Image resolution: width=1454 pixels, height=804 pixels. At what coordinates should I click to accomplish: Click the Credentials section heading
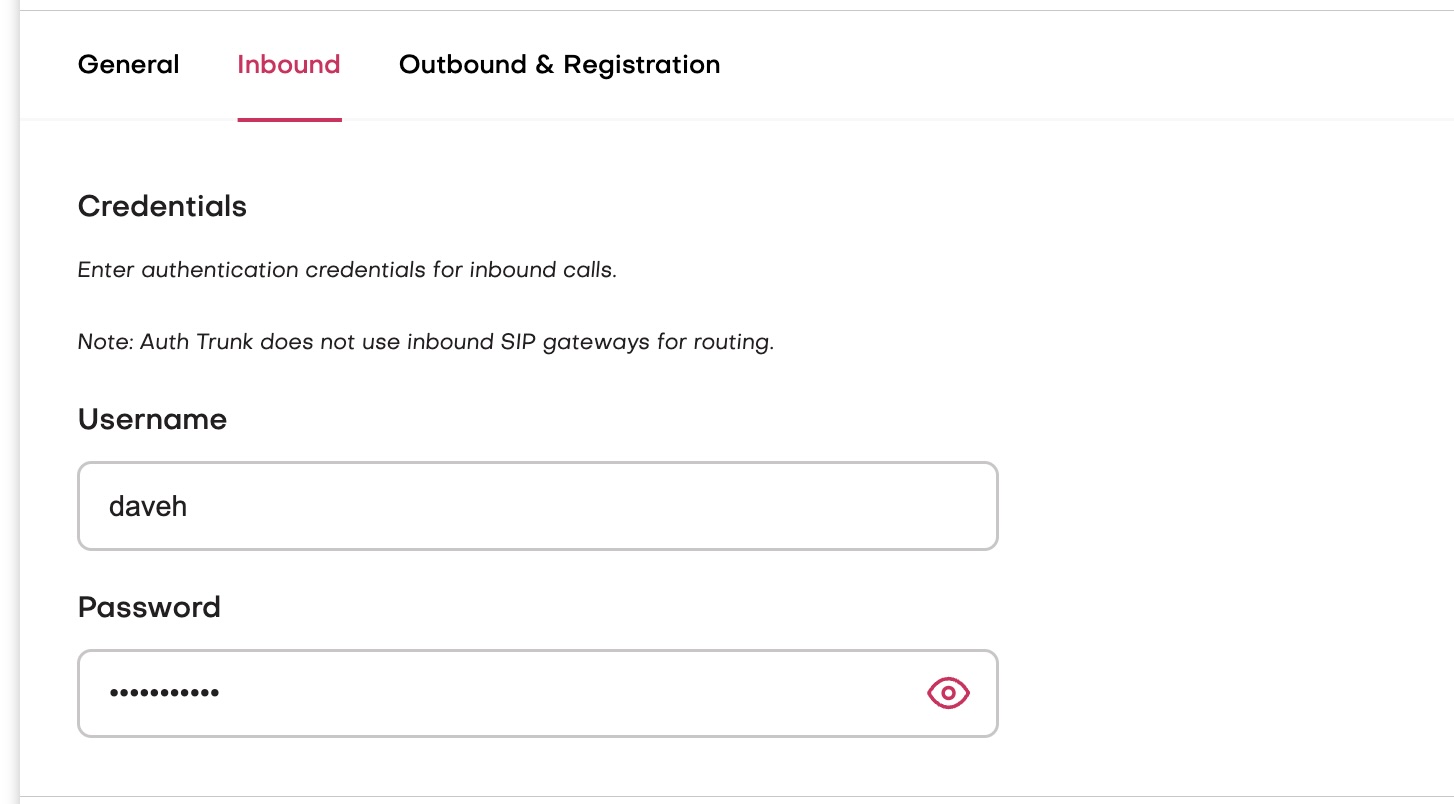[x=162, y=207]
